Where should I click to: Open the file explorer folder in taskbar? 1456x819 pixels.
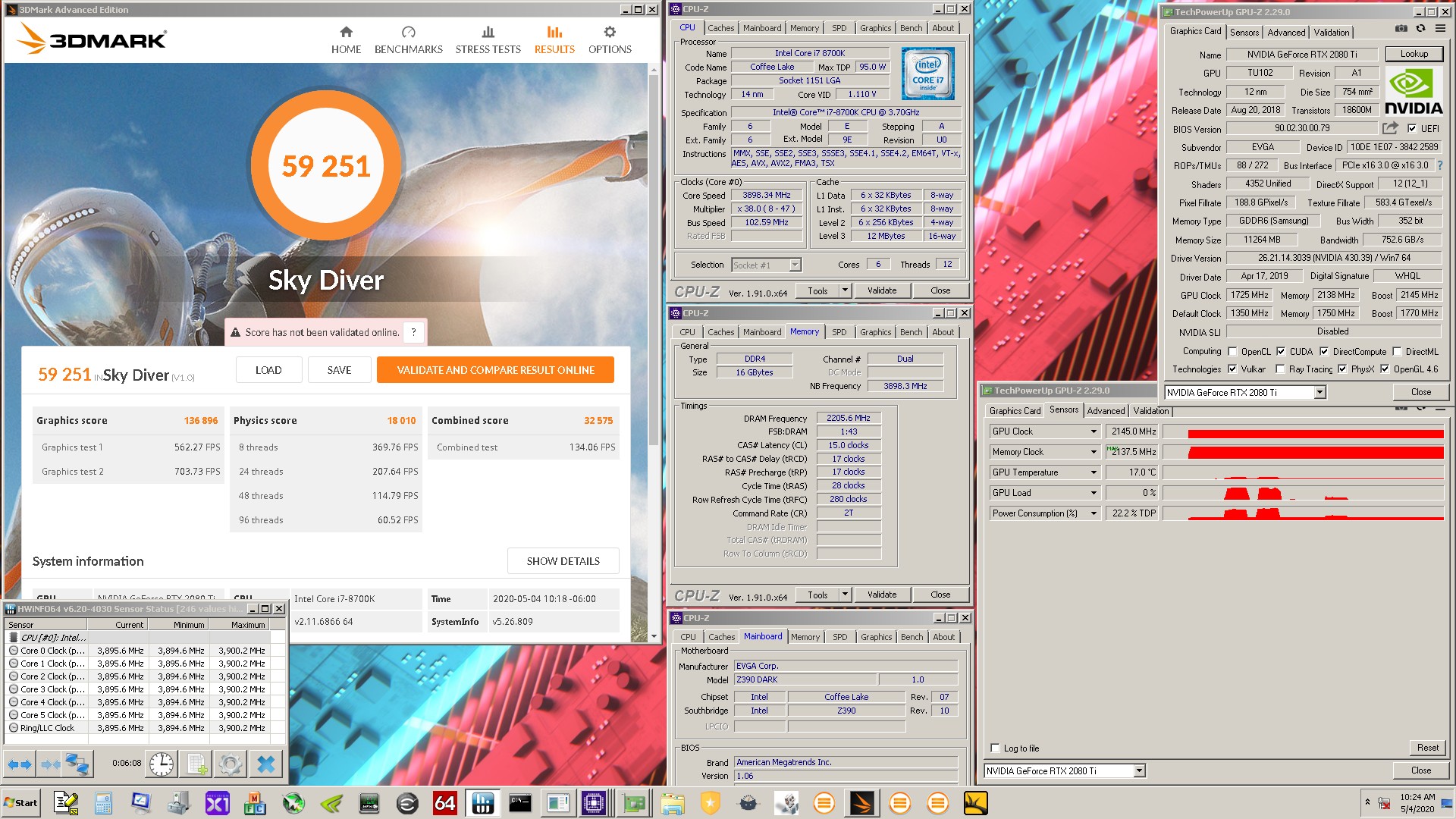[x=672, y=803]
